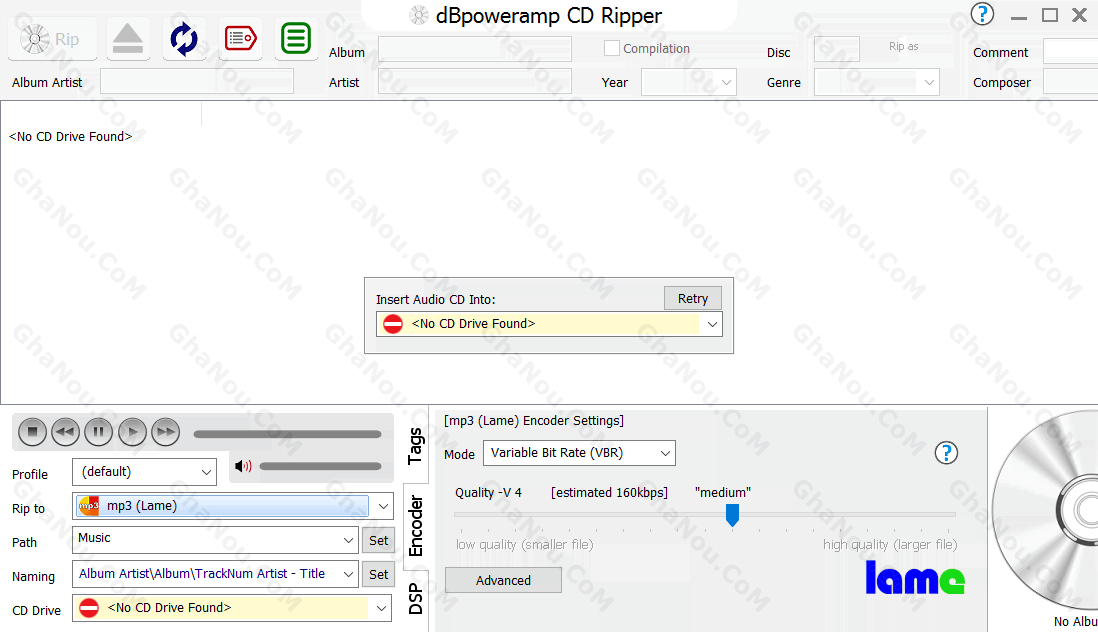Start playback with the play button
Screen dimensions: 1098x632
[x=132, y=432]
